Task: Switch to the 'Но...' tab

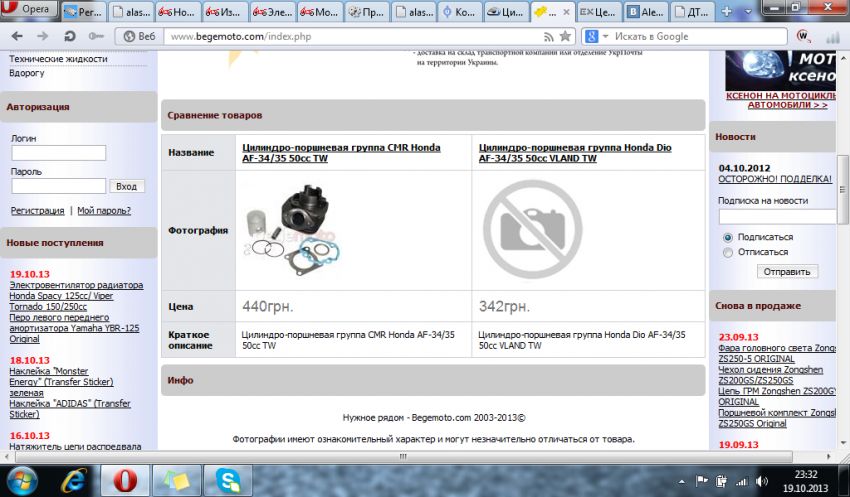Action: 178,11
